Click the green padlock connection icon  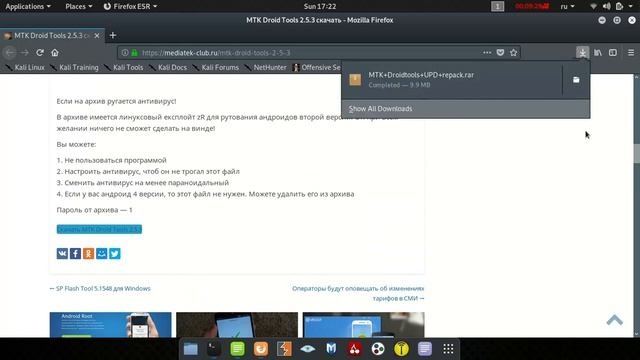click(134, 53)
